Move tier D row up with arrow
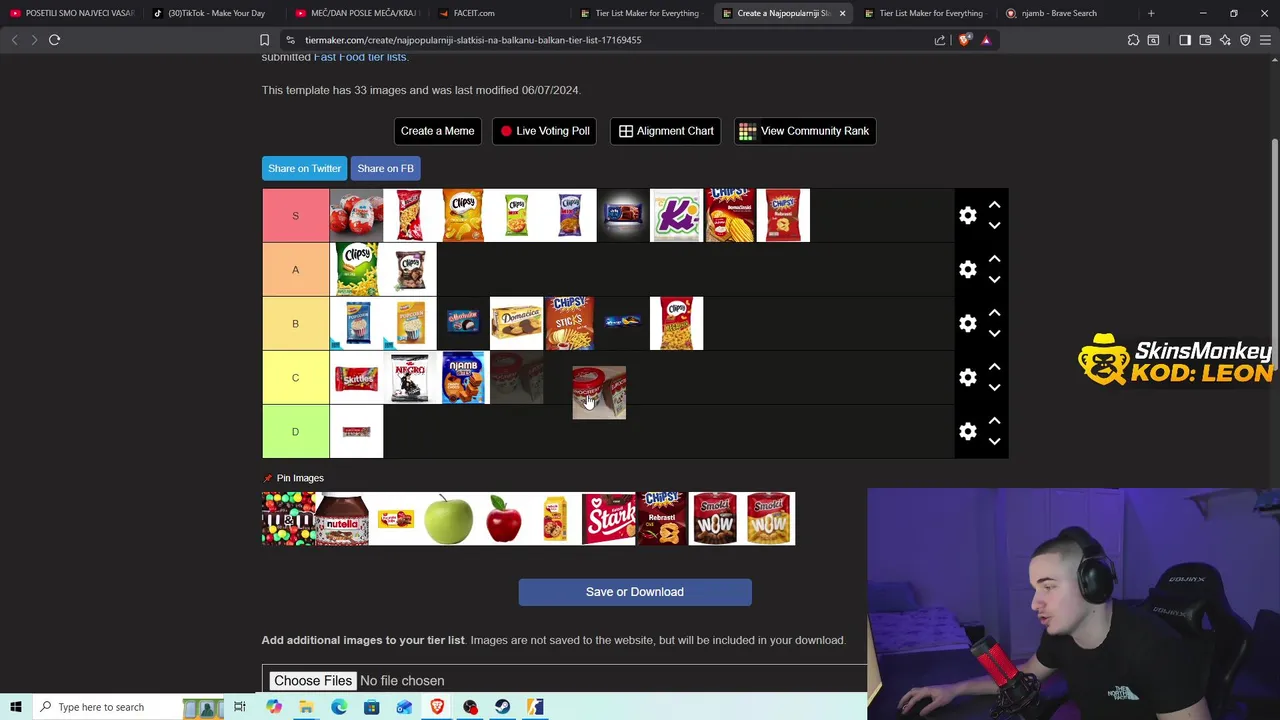The height and width of the screenshot is (720, 1280). [994, 420]
